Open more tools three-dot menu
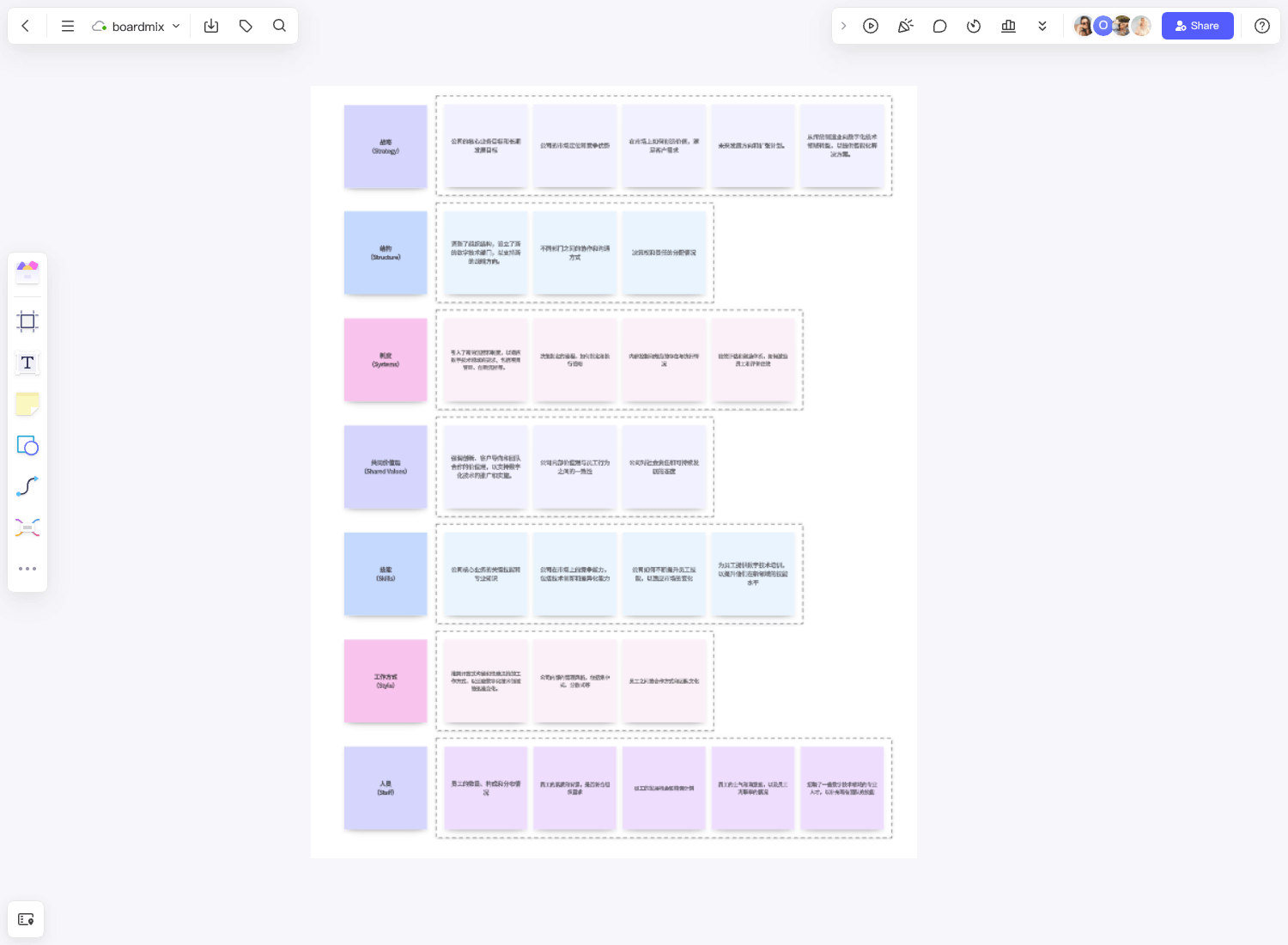 point(27,569)
